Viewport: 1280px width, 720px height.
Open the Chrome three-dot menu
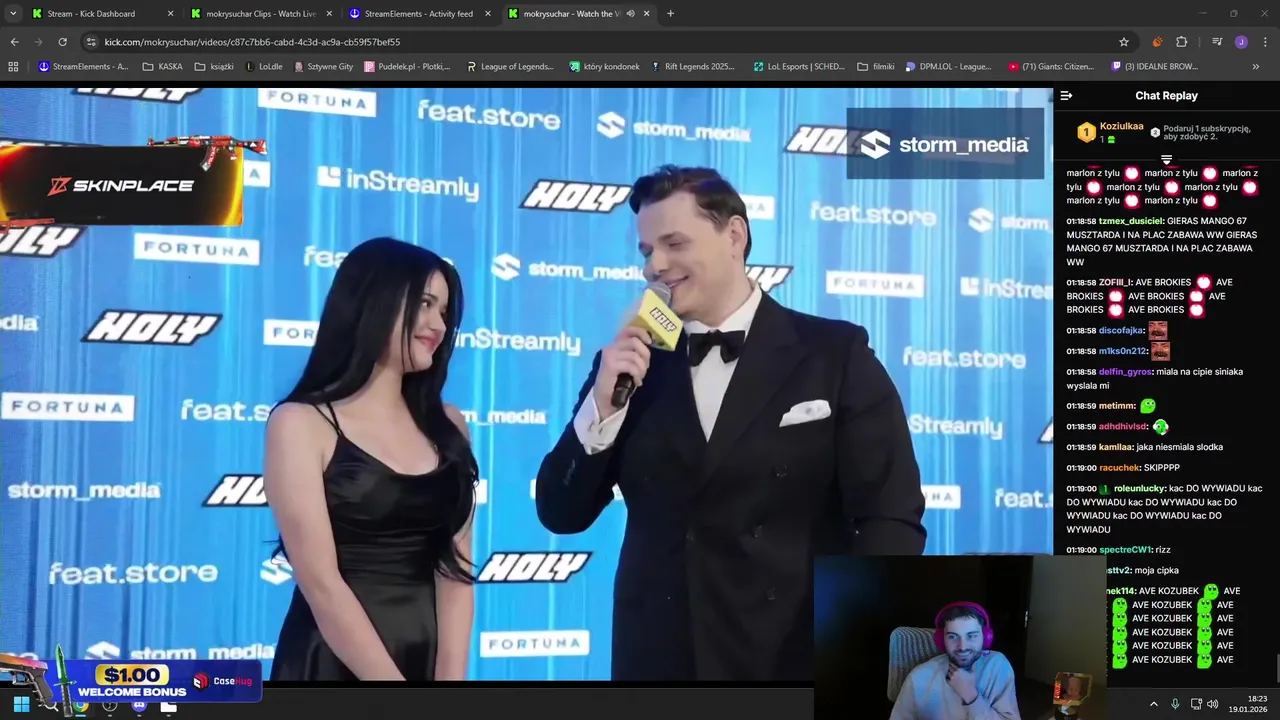pyautogui.click(x=1265, y=42)
